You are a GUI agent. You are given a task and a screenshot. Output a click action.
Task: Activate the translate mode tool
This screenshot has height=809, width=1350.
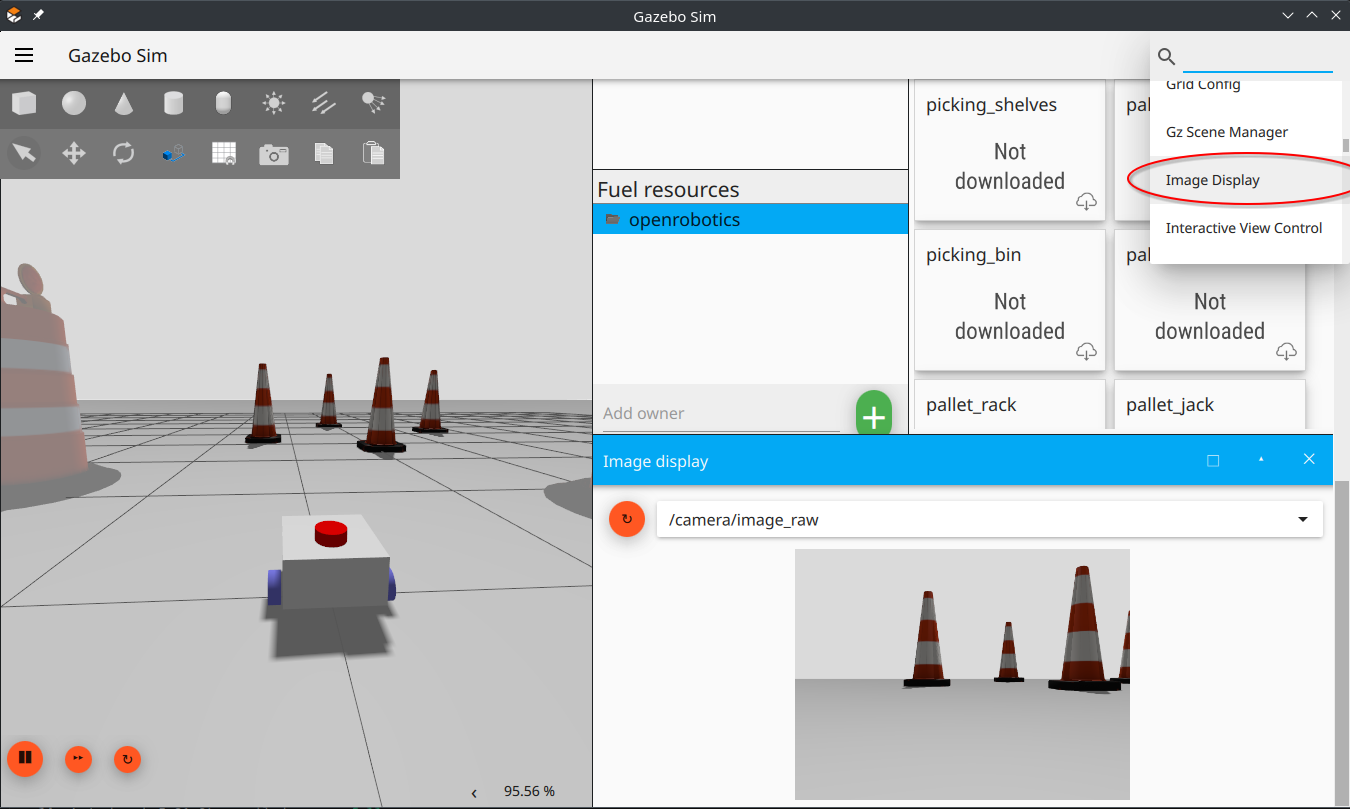(74, 153)
